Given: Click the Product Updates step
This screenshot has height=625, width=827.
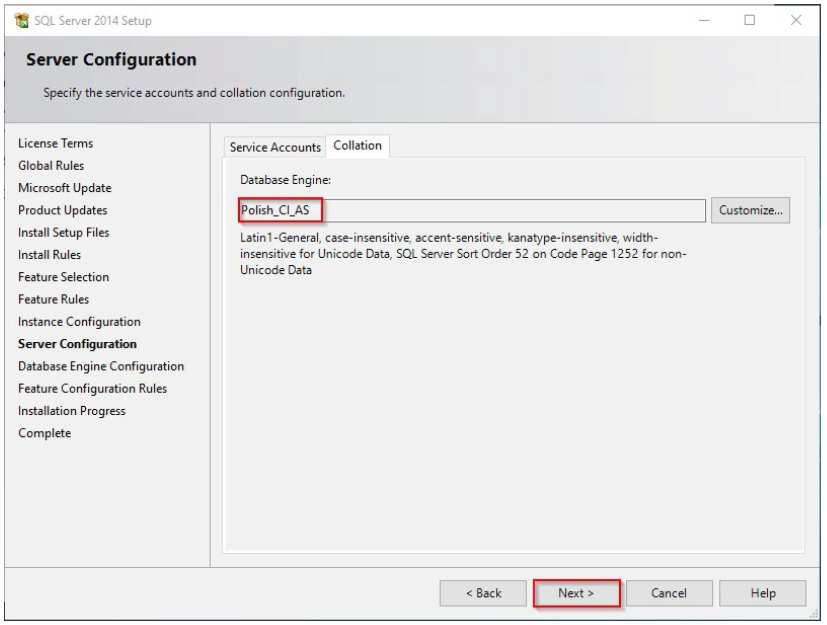Looking at the screenshot, I should pos(63,210).
